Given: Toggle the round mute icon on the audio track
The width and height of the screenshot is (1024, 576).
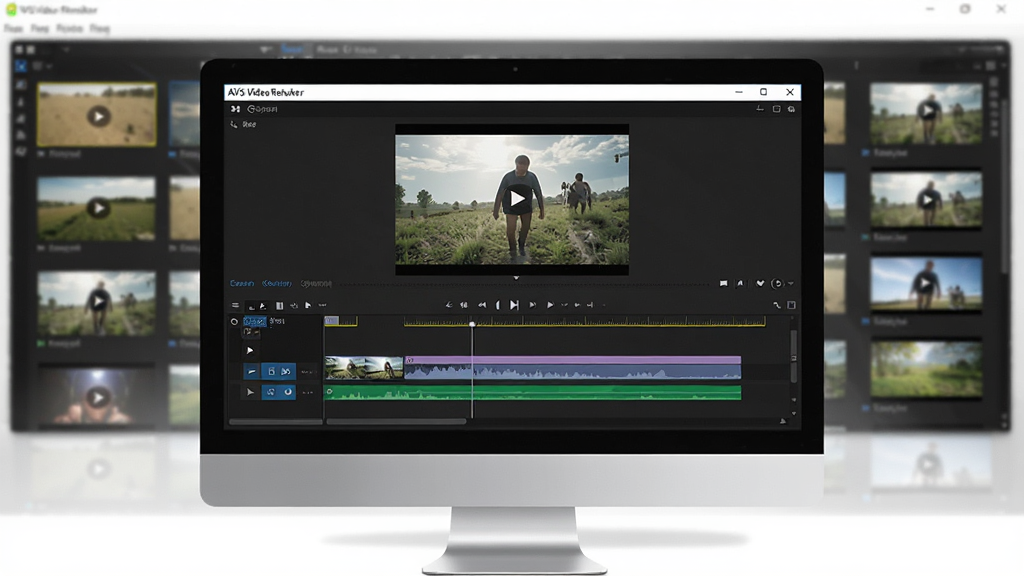Looking at the screenshot, I should point(288,392).
